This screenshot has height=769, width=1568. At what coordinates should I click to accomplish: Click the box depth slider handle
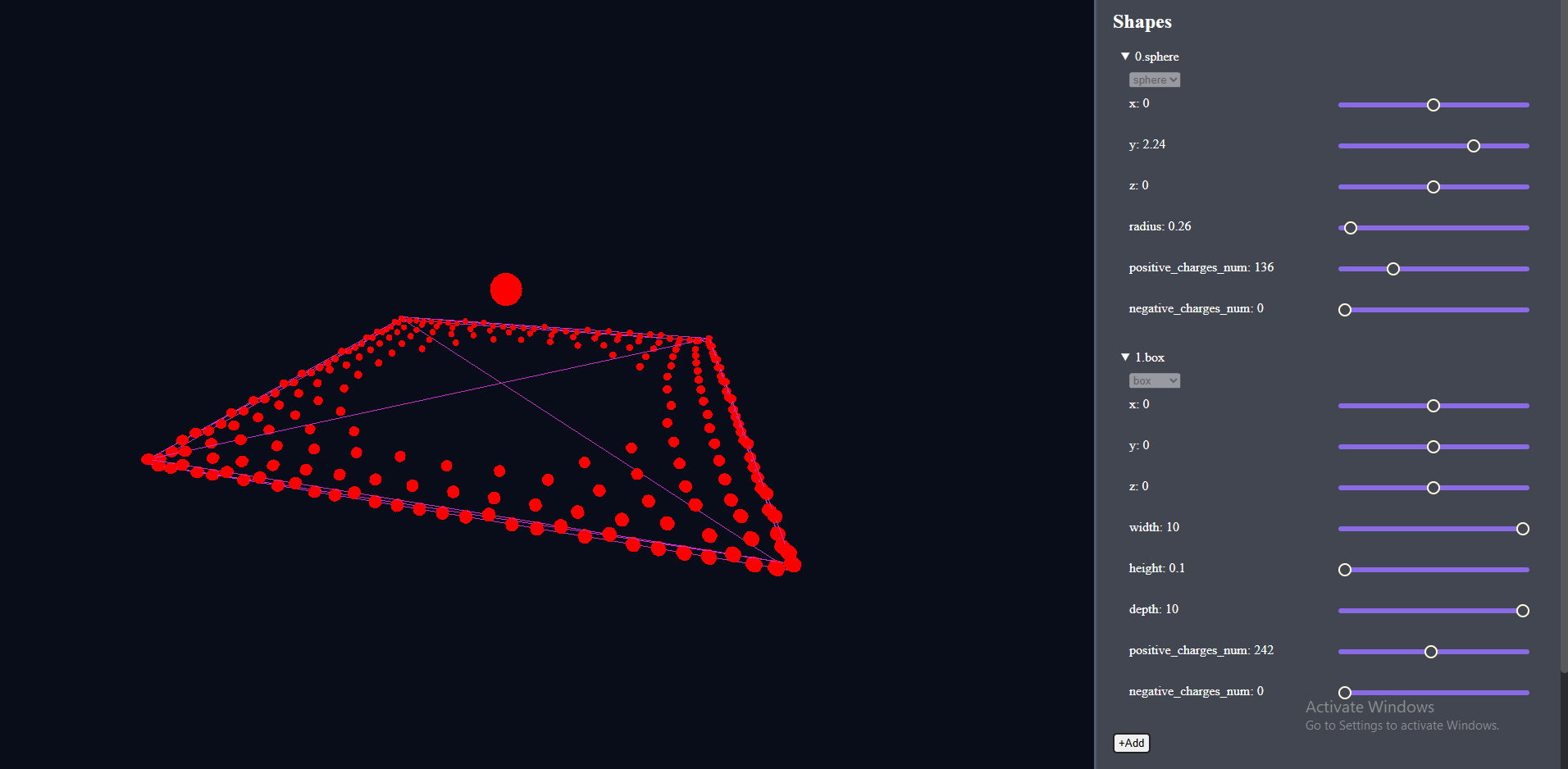coord(1523,610)
